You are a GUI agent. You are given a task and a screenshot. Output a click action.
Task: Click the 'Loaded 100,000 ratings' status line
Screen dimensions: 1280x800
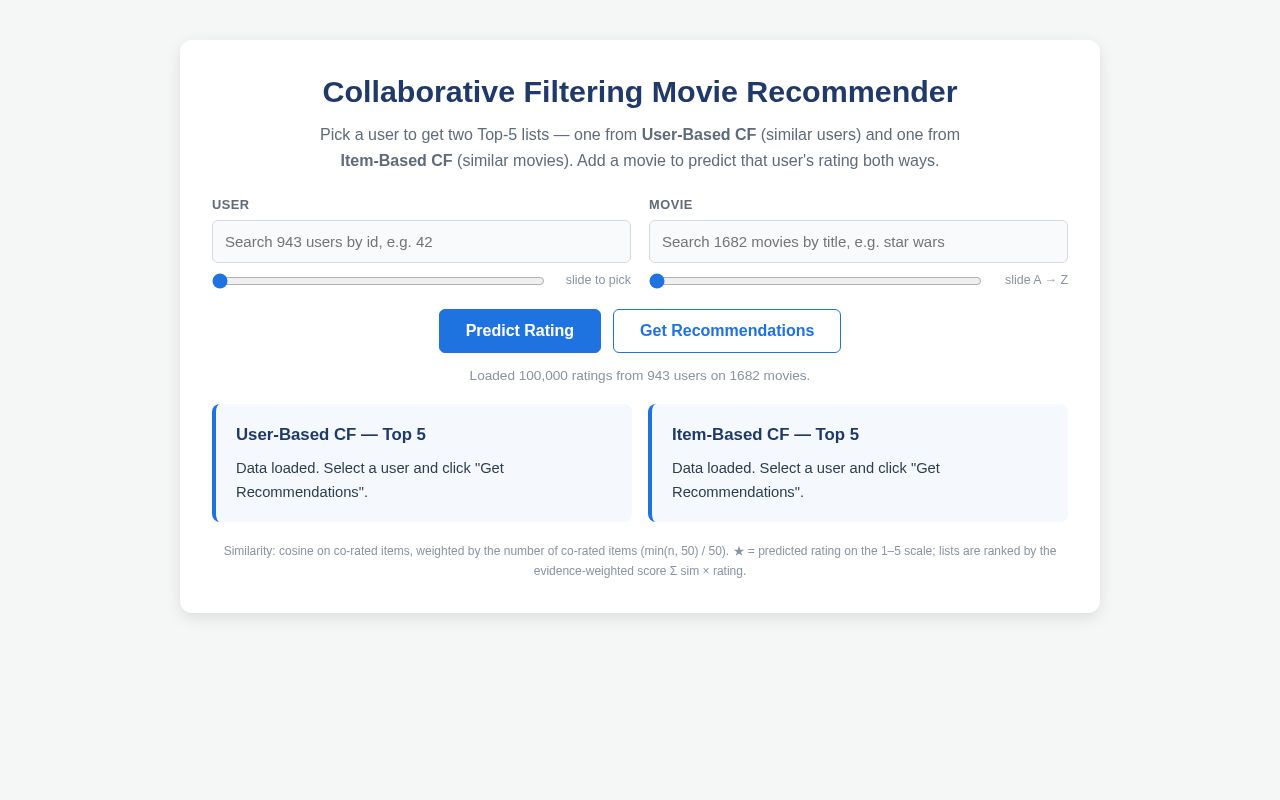tap(640, 376)
